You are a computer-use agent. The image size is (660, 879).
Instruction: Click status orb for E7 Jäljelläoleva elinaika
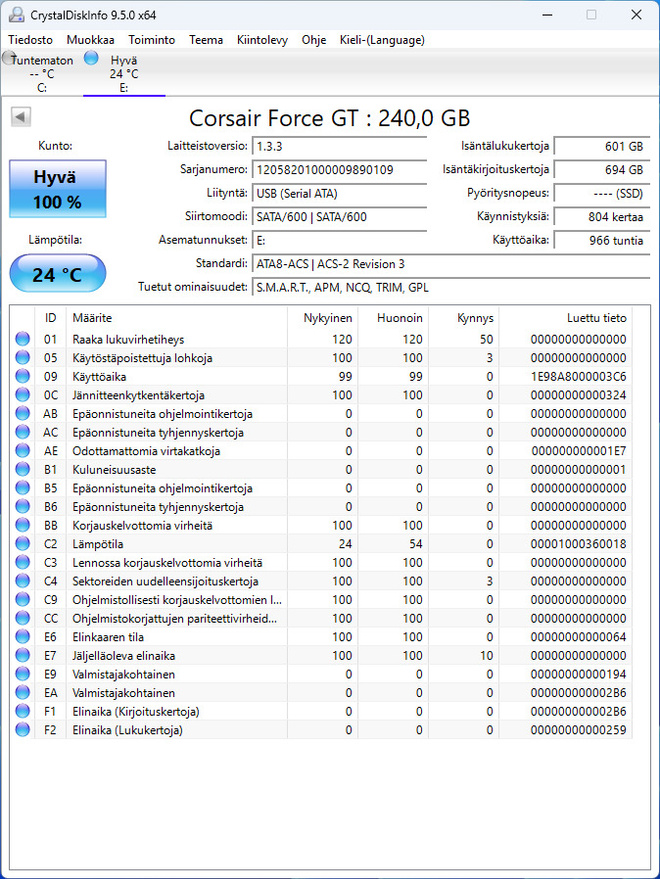[22, 655]
